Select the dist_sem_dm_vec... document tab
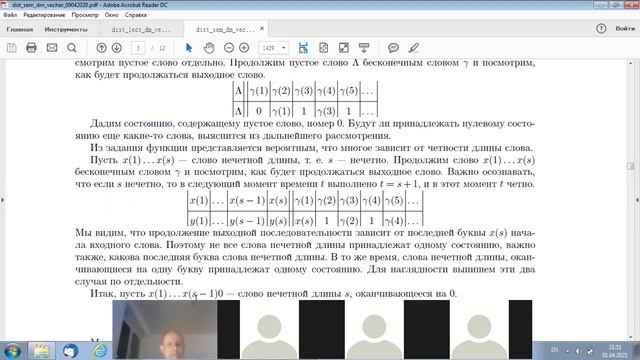This screenshot has width=640, height=360. 225,29
